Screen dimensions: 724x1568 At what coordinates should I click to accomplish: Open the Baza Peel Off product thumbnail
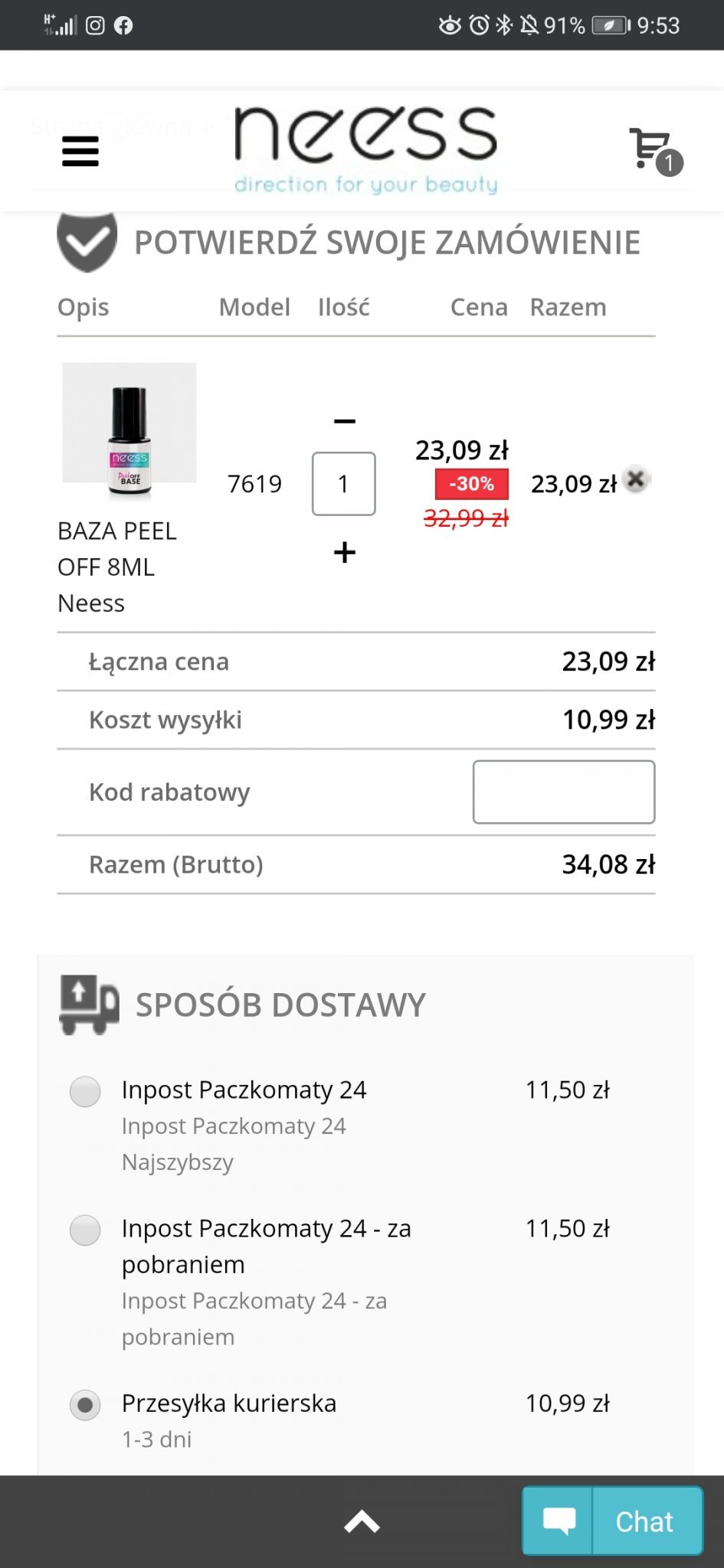pyautogui.click(x=129, y=432)
